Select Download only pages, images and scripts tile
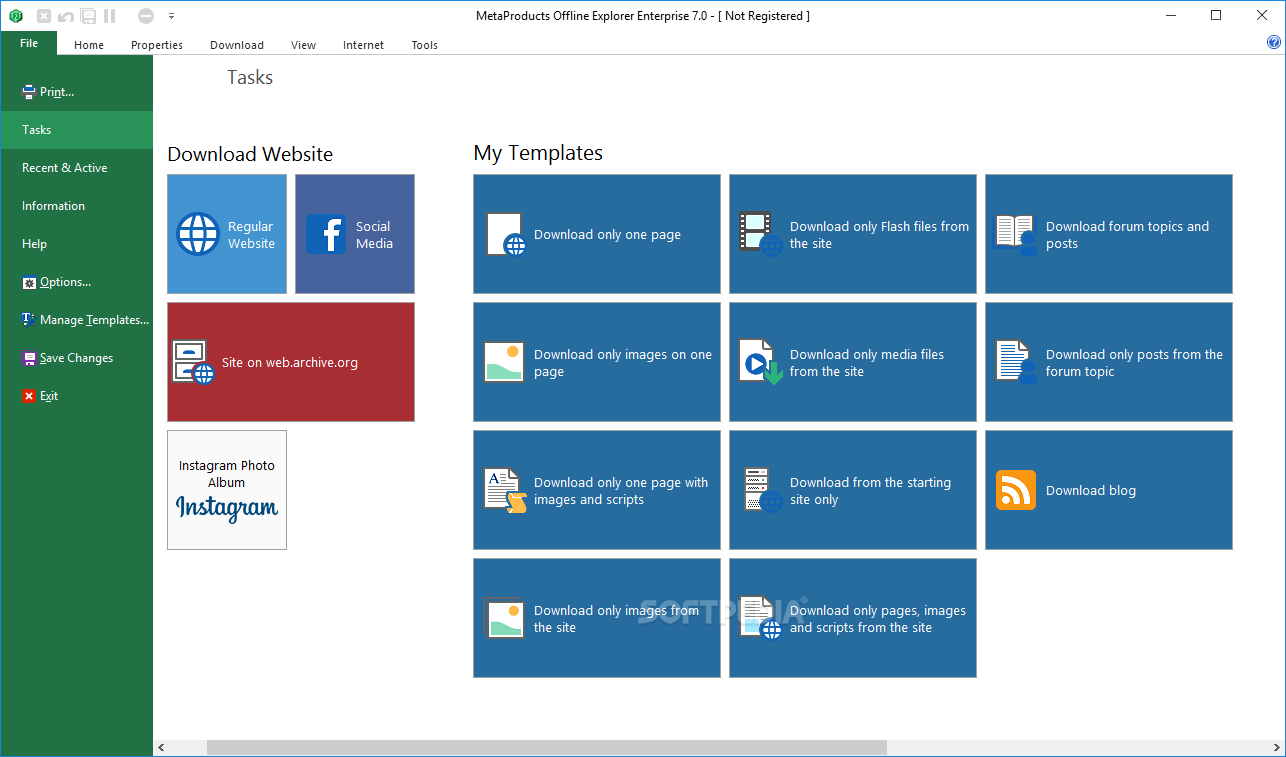 (853, 618)
